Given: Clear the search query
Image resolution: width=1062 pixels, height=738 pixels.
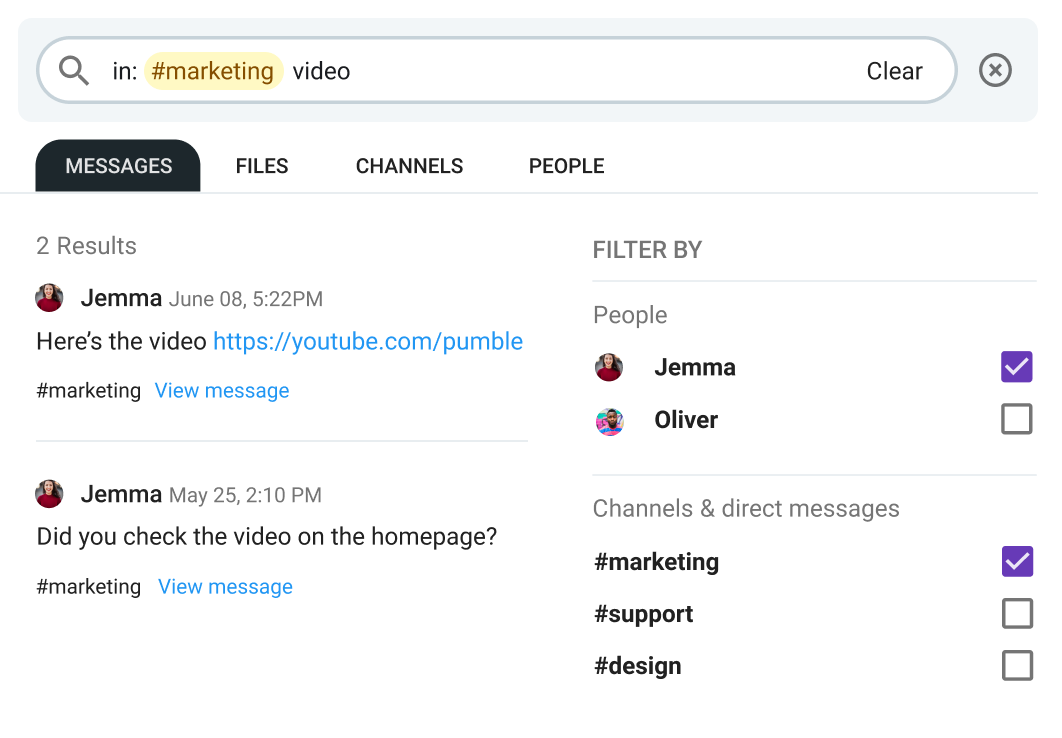Looking at the screenshot, I should [x=894, y=71].
